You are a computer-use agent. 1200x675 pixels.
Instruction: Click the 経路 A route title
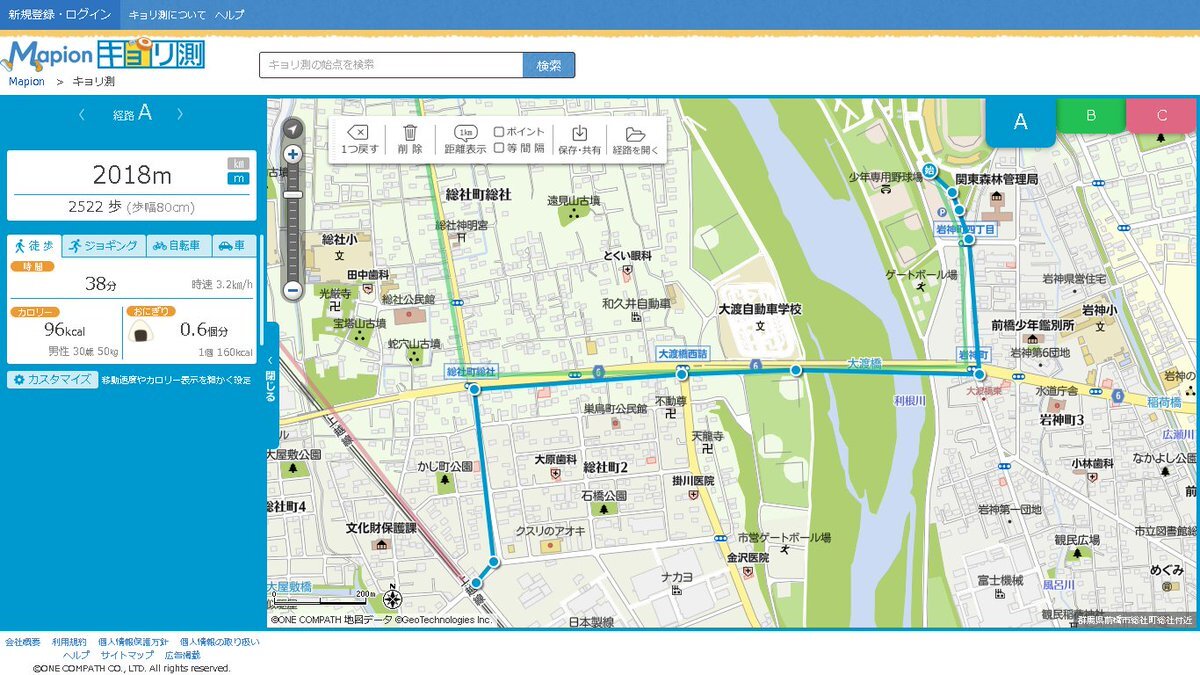pos(131,114)
